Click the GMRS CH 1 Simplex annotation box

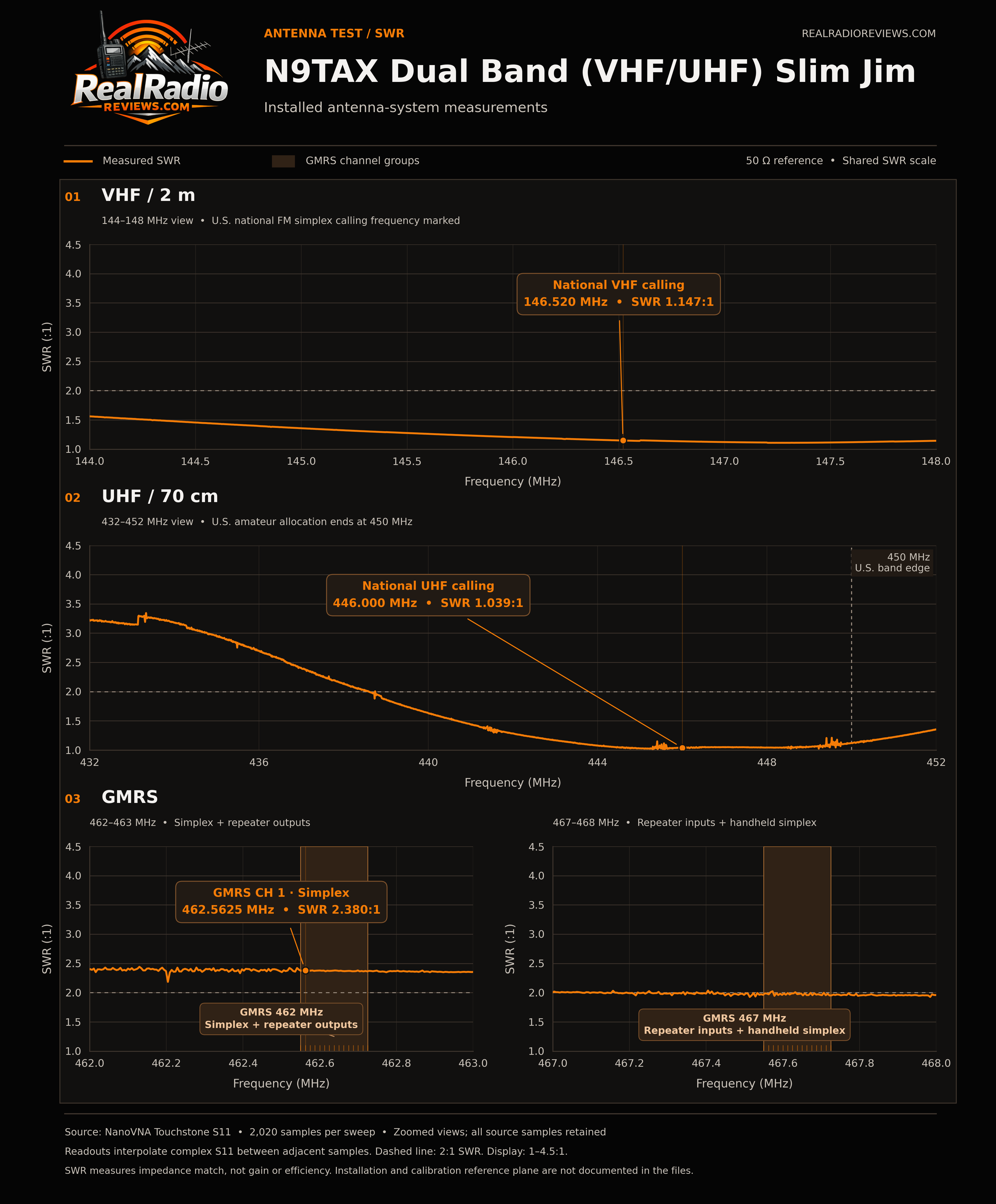[x=281, y=902]
